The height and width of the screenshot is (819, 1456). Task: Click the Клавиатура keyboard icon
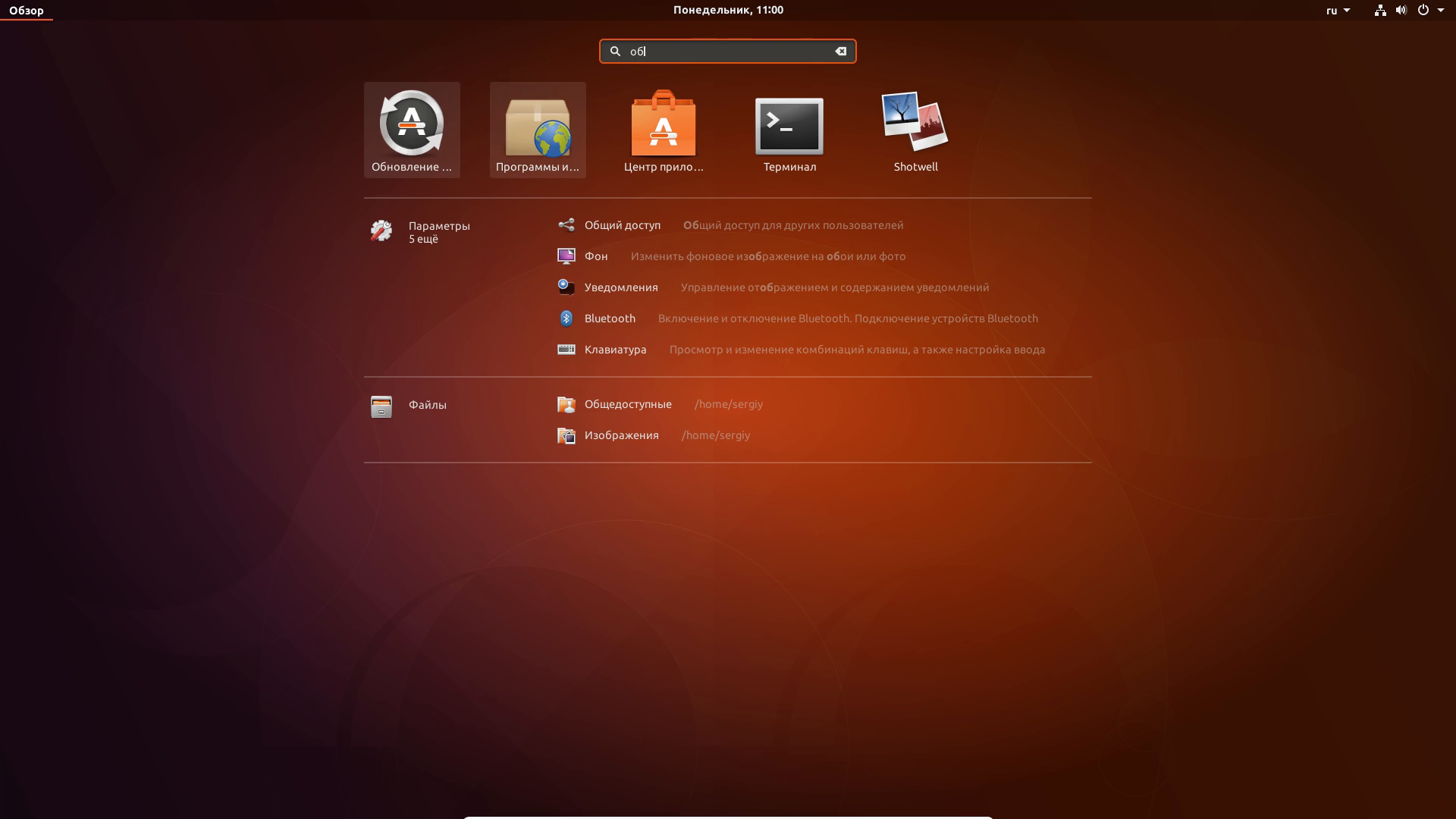[566, 350]
